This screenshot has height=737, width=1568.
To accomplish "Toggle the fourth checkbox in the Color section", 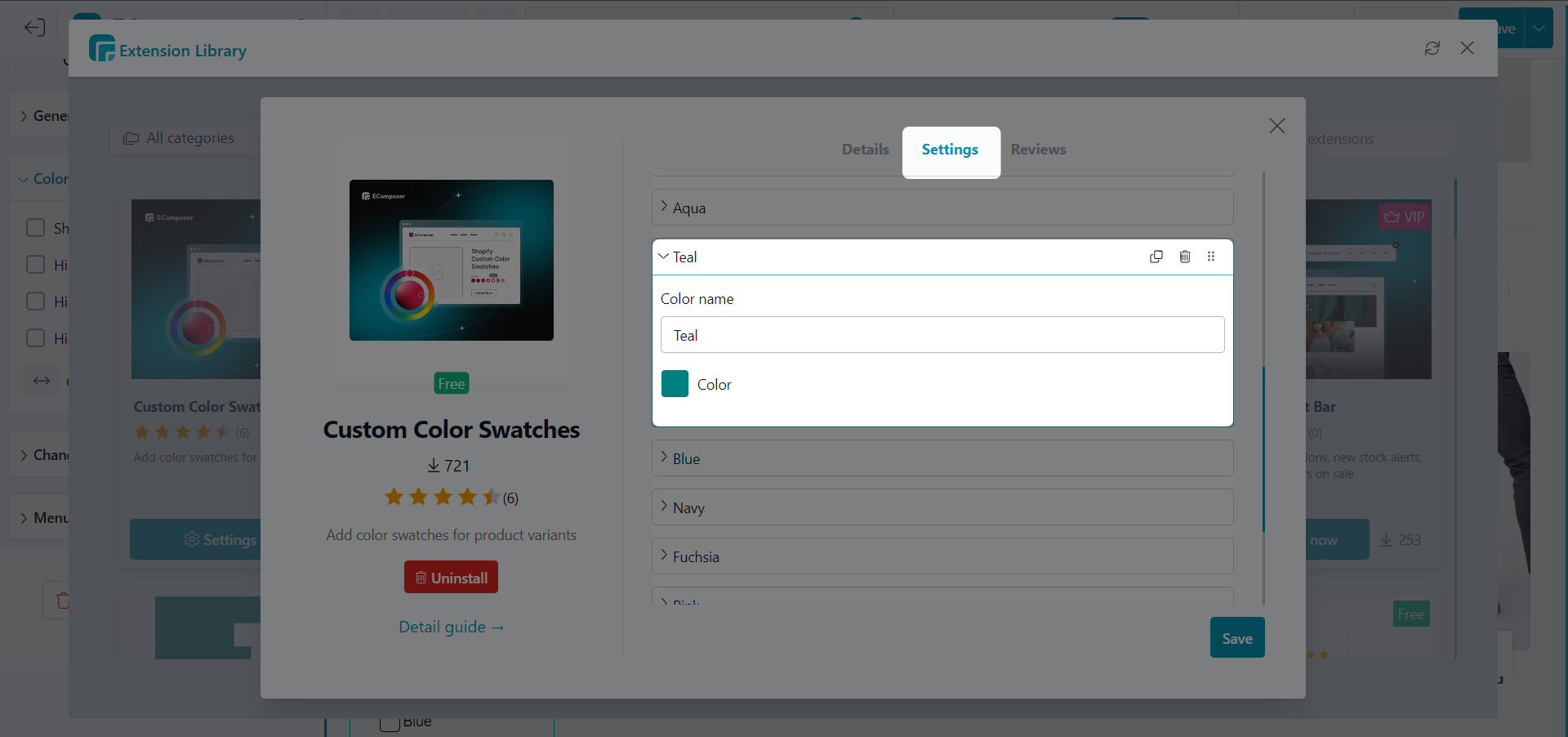I will coord(35,337).
